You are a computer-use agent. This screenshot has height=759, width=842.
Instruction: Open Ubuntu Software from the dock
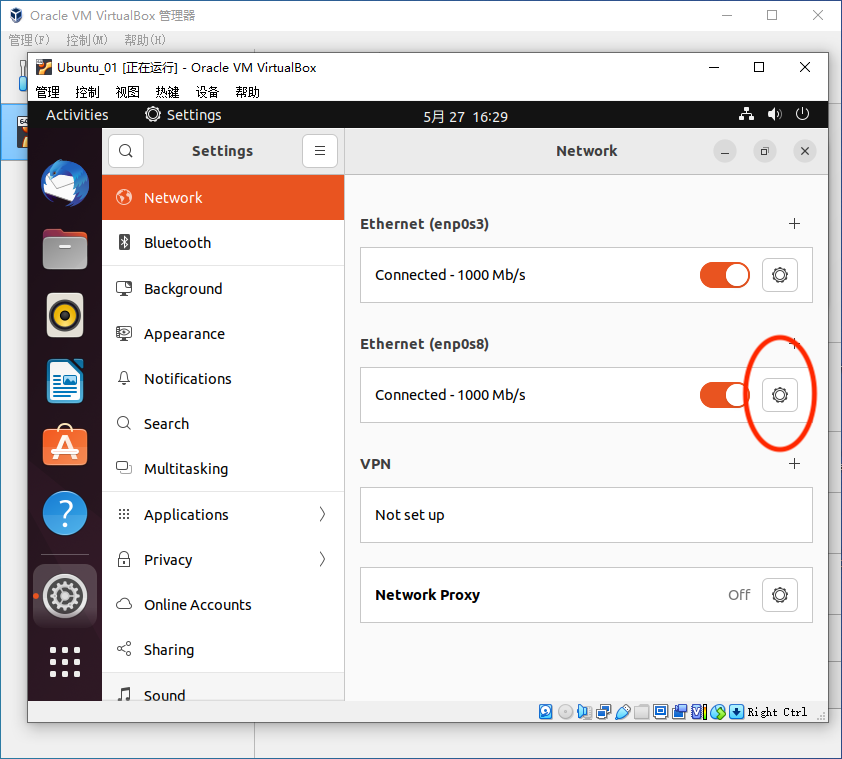pyautogui.click(x=65, y=445)
